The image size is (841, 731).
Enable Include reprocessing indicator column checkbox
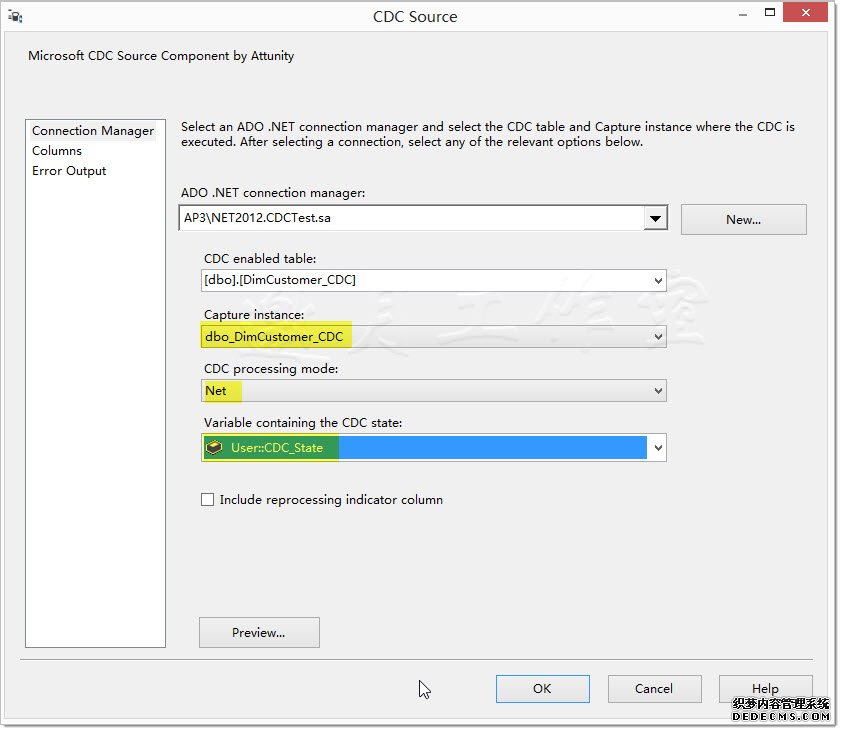(x=208, y=500)
